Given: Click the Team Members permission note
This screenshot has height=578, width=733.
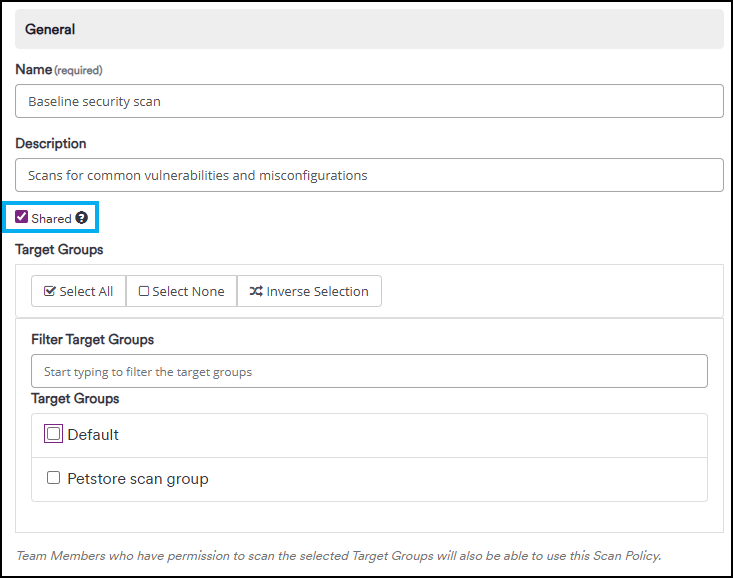Looking at the screenshot, I should click(x=339, y=556).
